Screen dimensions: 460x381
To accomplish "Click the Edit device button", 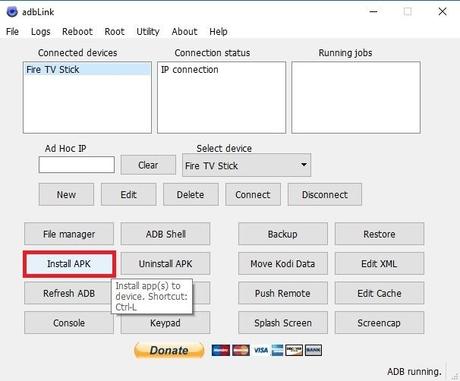I will point(129,194).
